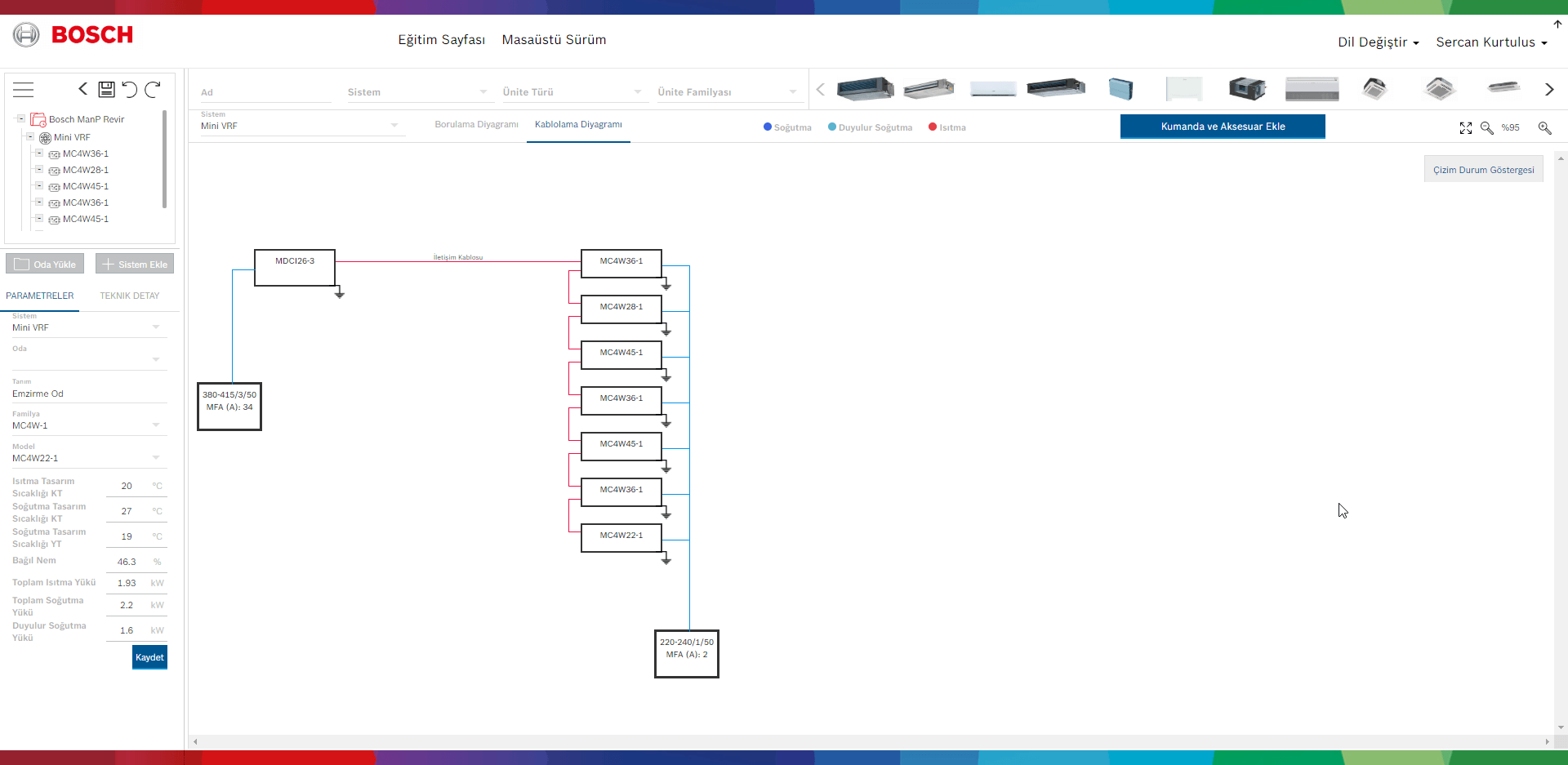1568x765 pixels.
Task: Click the save floppy disk icon
Action: coord(106,89)
